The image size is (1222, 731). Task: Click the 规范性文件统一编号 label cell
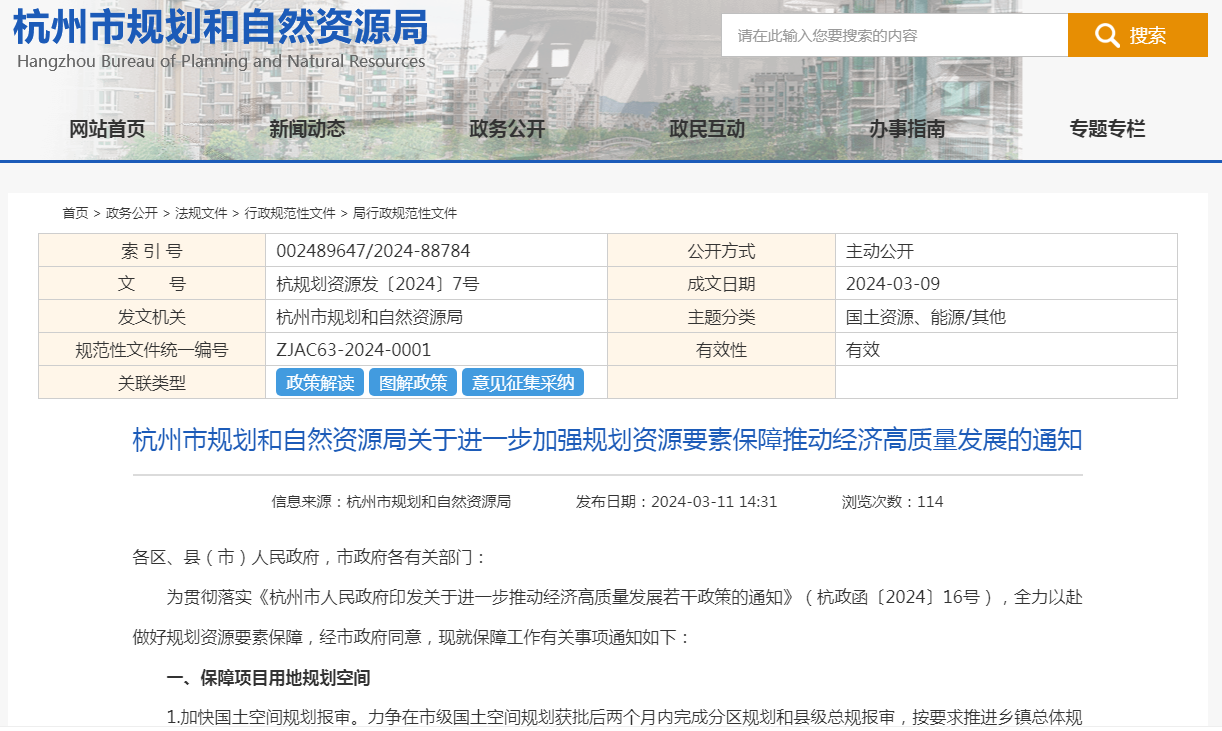[x=152, y=350]
